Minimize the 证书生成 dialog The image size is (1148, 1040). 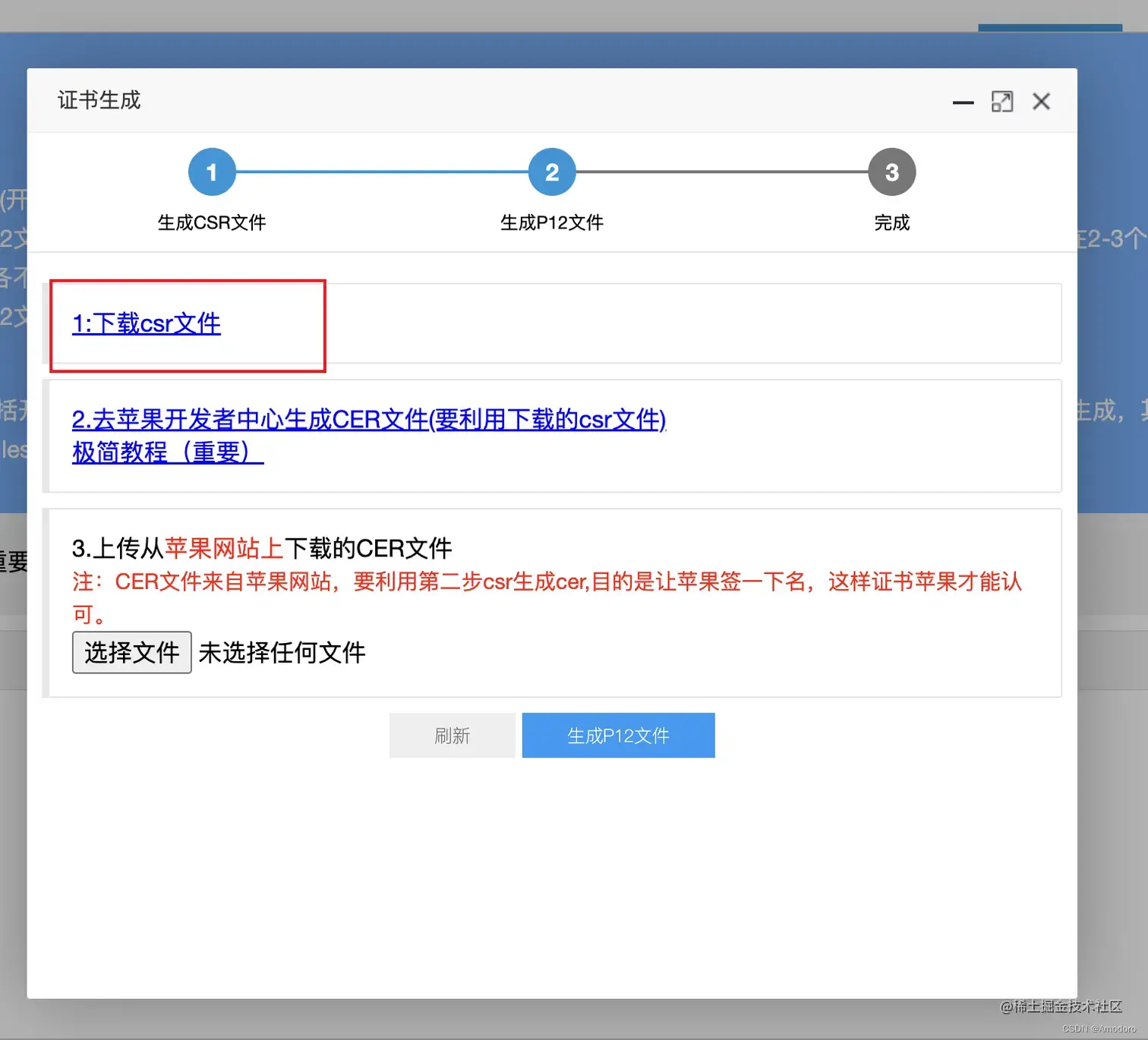point(962,102)
